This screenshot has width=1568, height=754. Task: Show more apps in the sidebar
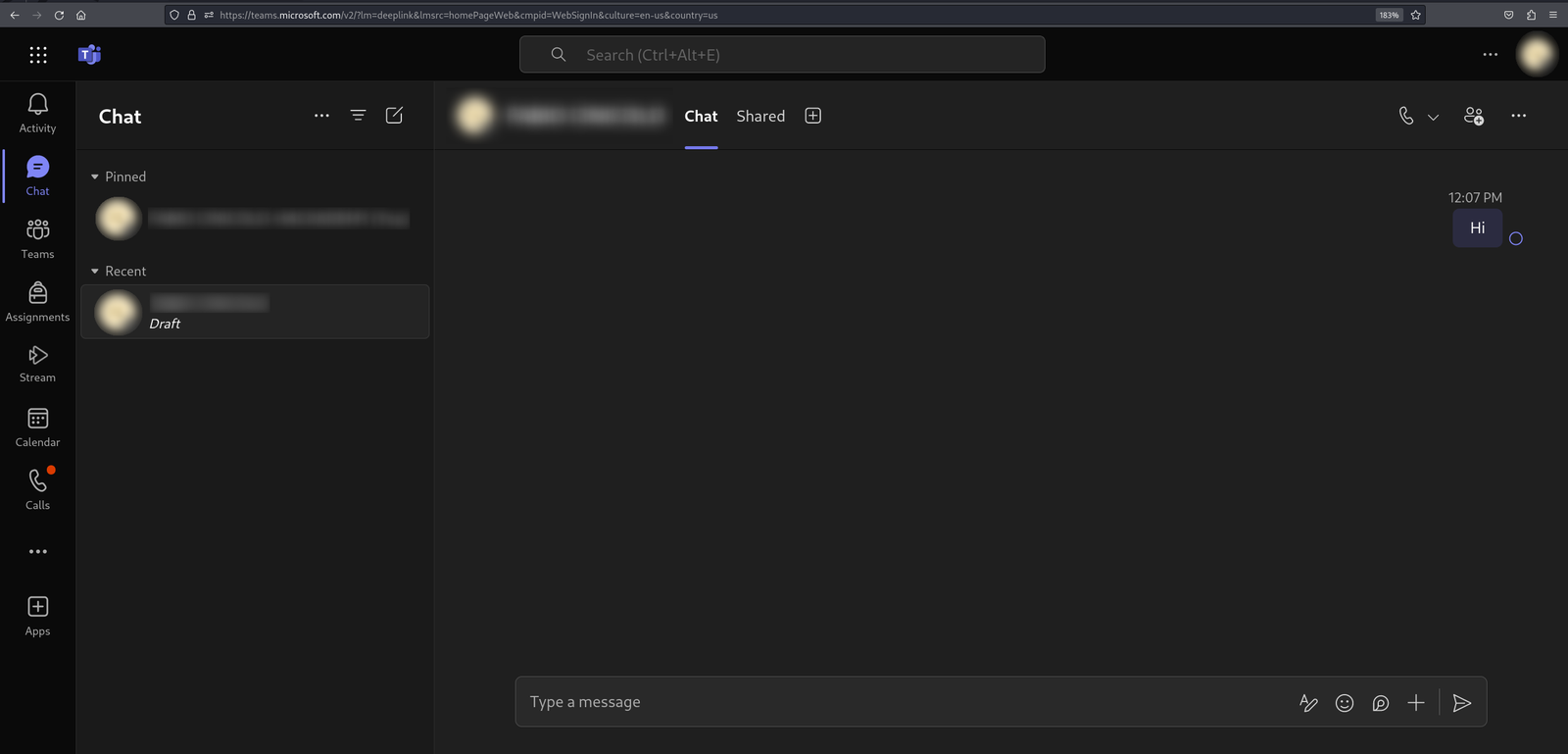tap(38, 552)
